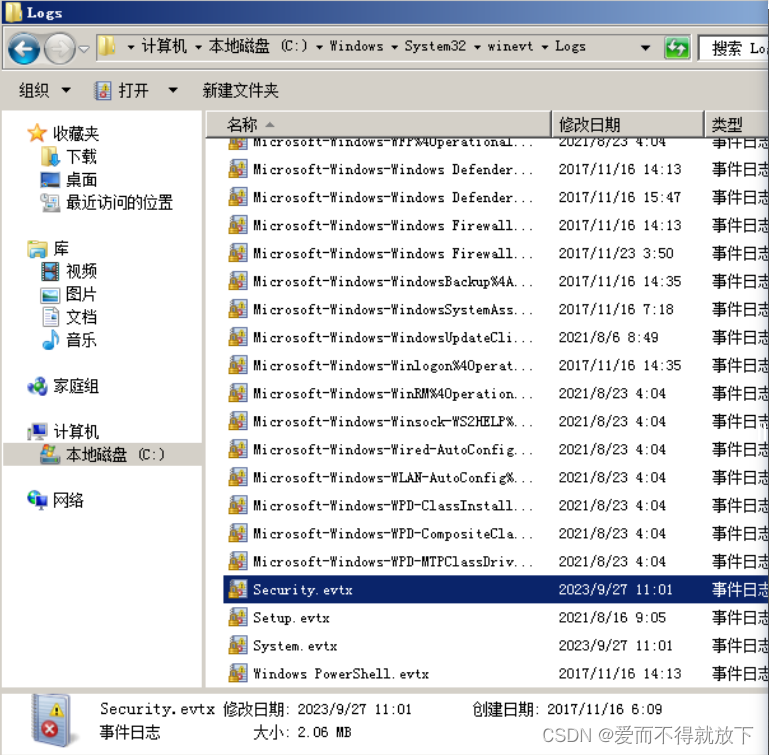Viewport: 769px width, 755px height.
Task: Open 文档 library
Action: (69, 317)
